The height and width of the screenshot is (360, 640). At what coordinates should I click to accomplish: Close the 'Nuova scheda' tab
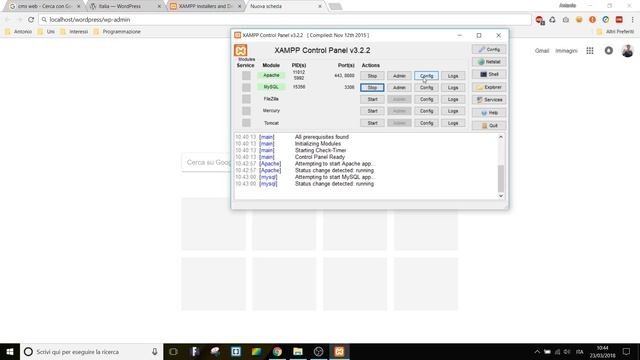320,7
